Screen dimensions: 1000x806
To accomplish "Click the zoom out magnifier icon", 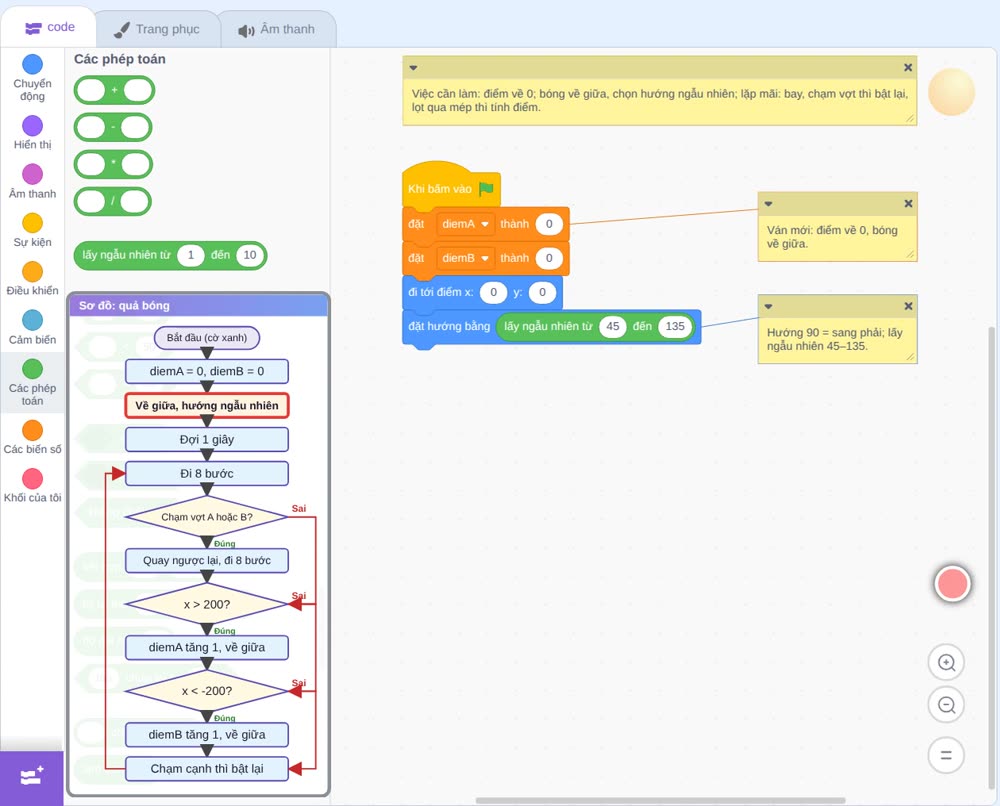I will tap(946, 705).
